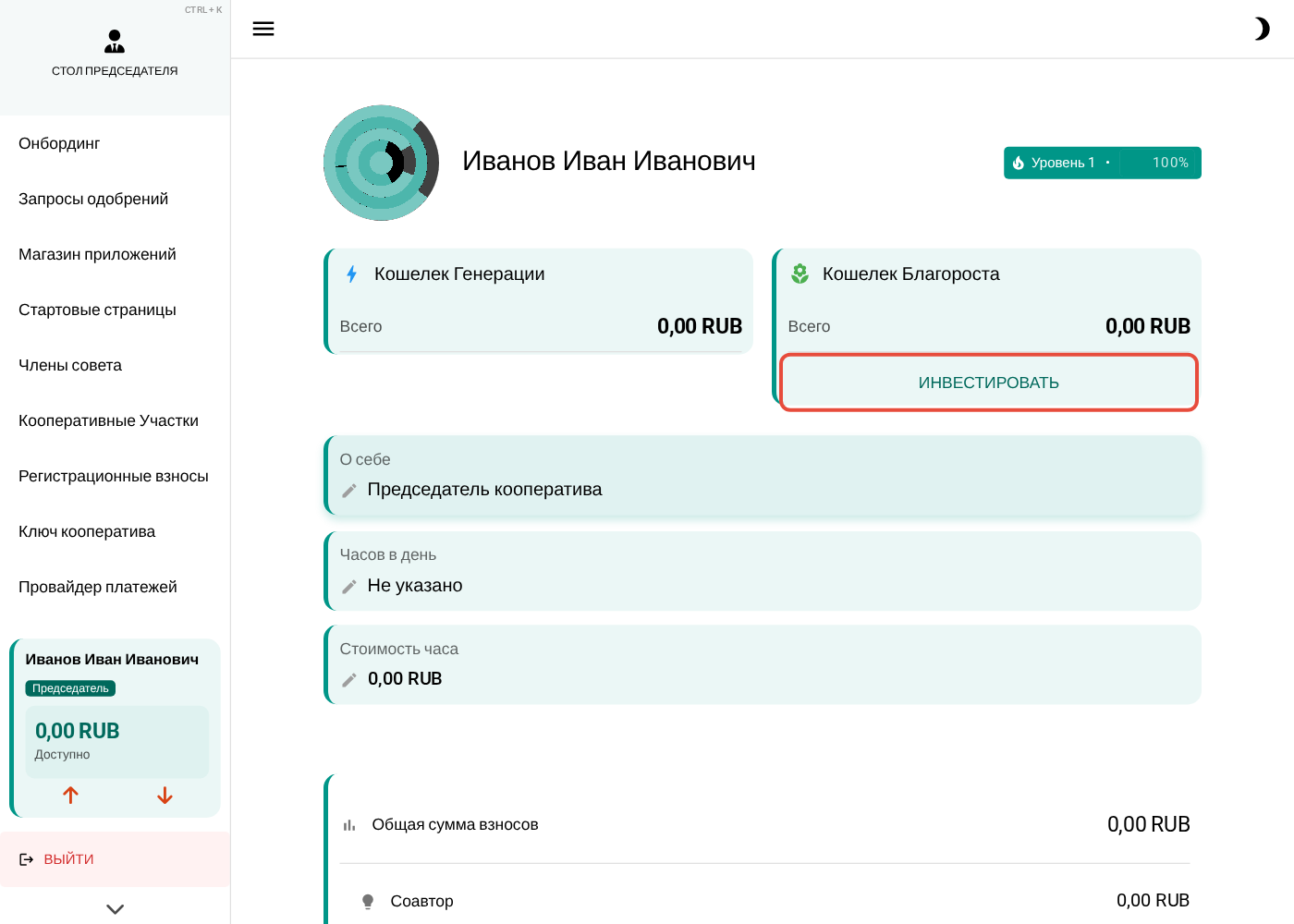Click the heading Иванов Иван Иванович
Viewport: 1294px width, 924px height.
pos(609,161)
